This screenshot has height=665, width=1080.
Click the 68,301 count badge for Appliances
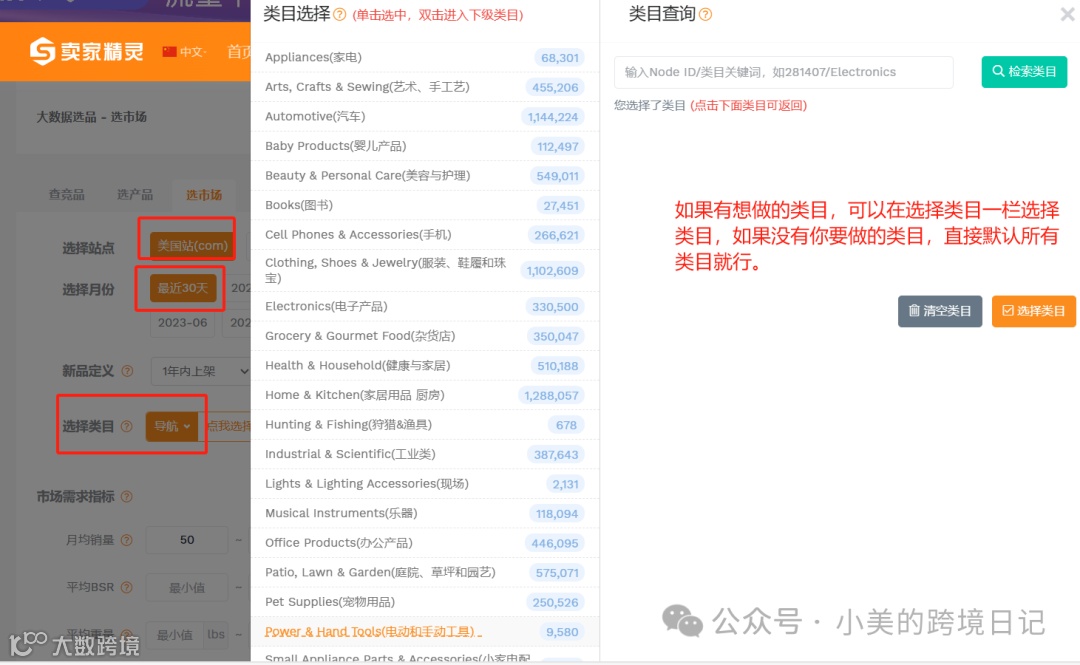coord(559,58)
